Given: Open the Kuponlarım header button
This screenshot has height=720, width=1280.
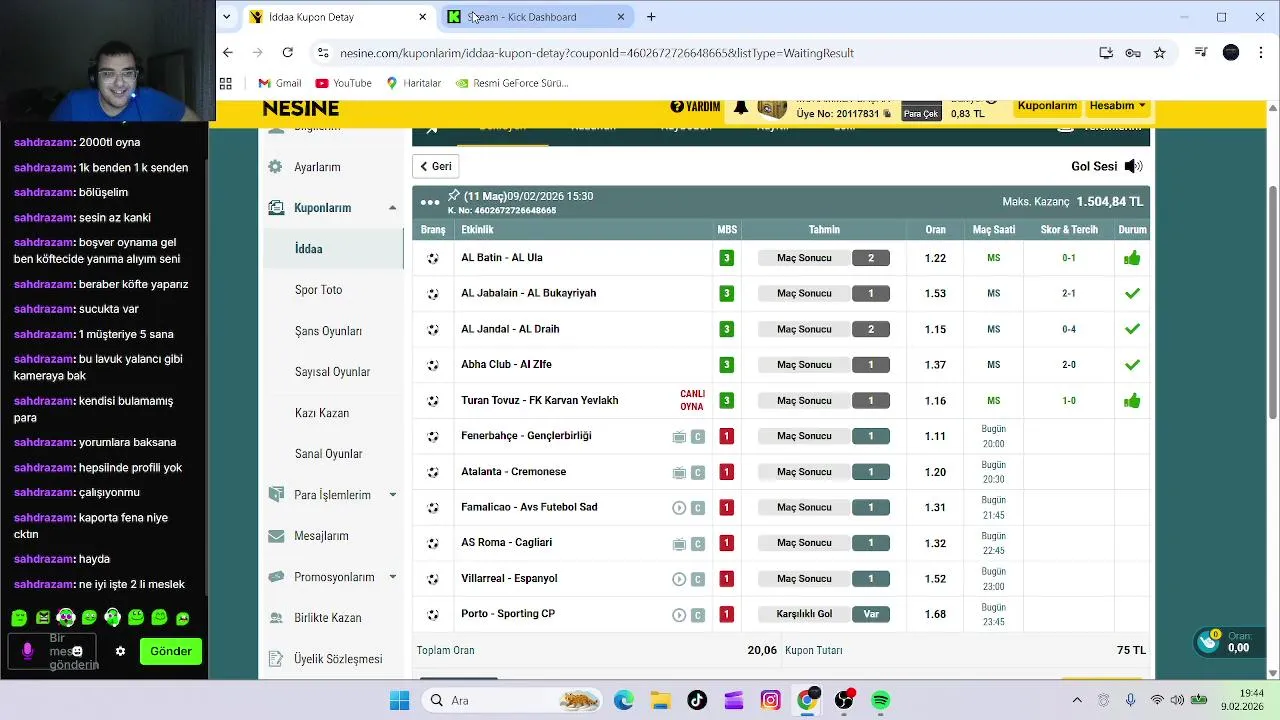Looking at the screenshot, I should [1047, 105].
